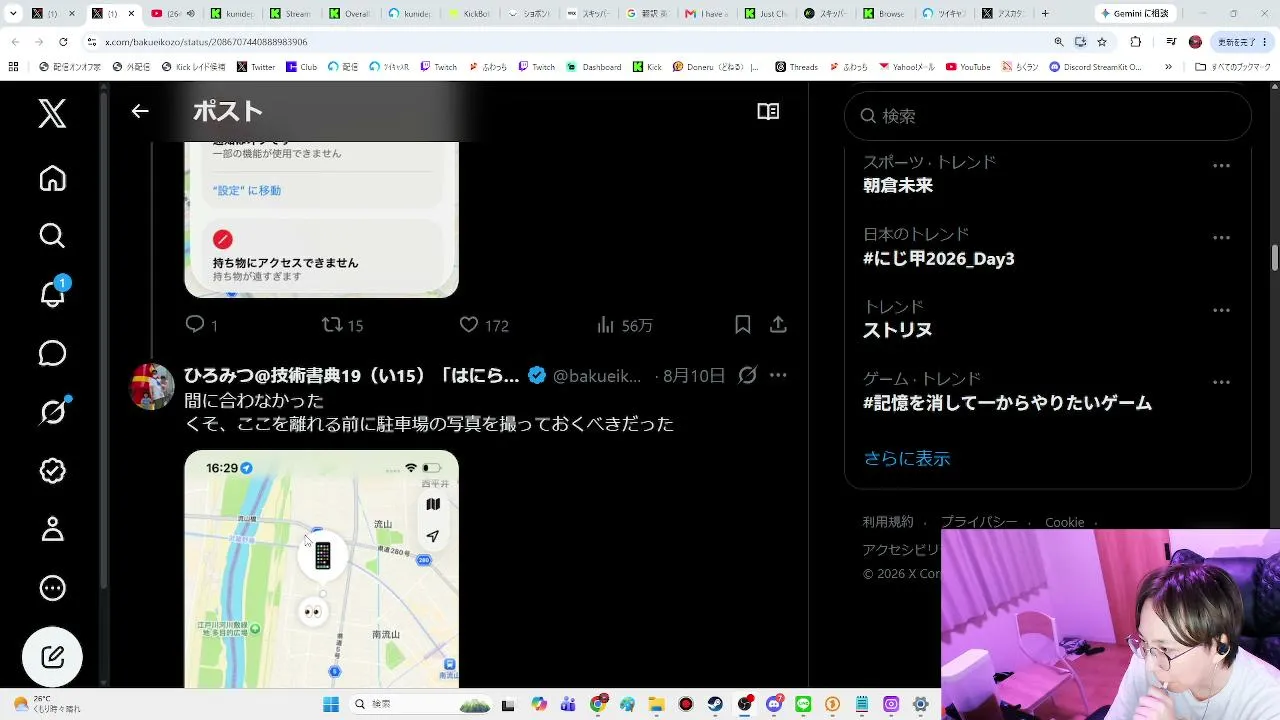Open the Verified badge icon in the sidebar

pos(52,471)
